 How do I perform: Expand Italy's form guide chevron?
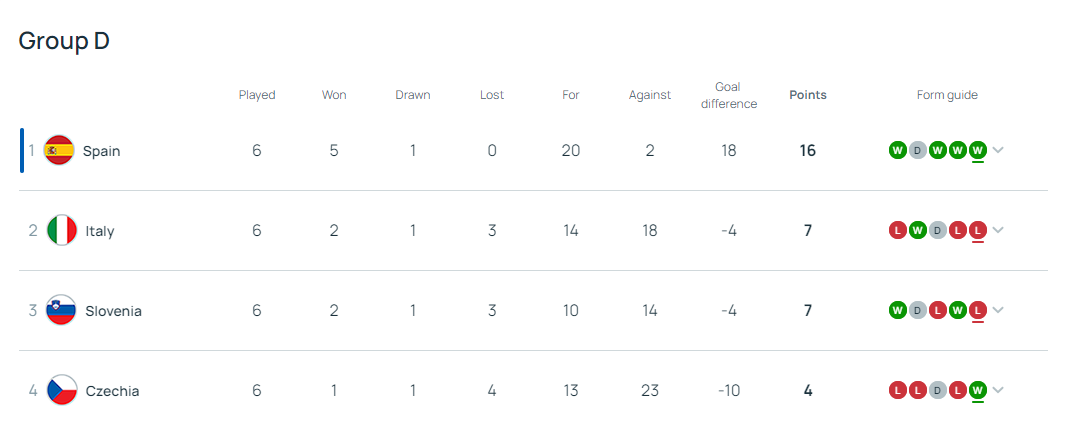tap(998, 230)
